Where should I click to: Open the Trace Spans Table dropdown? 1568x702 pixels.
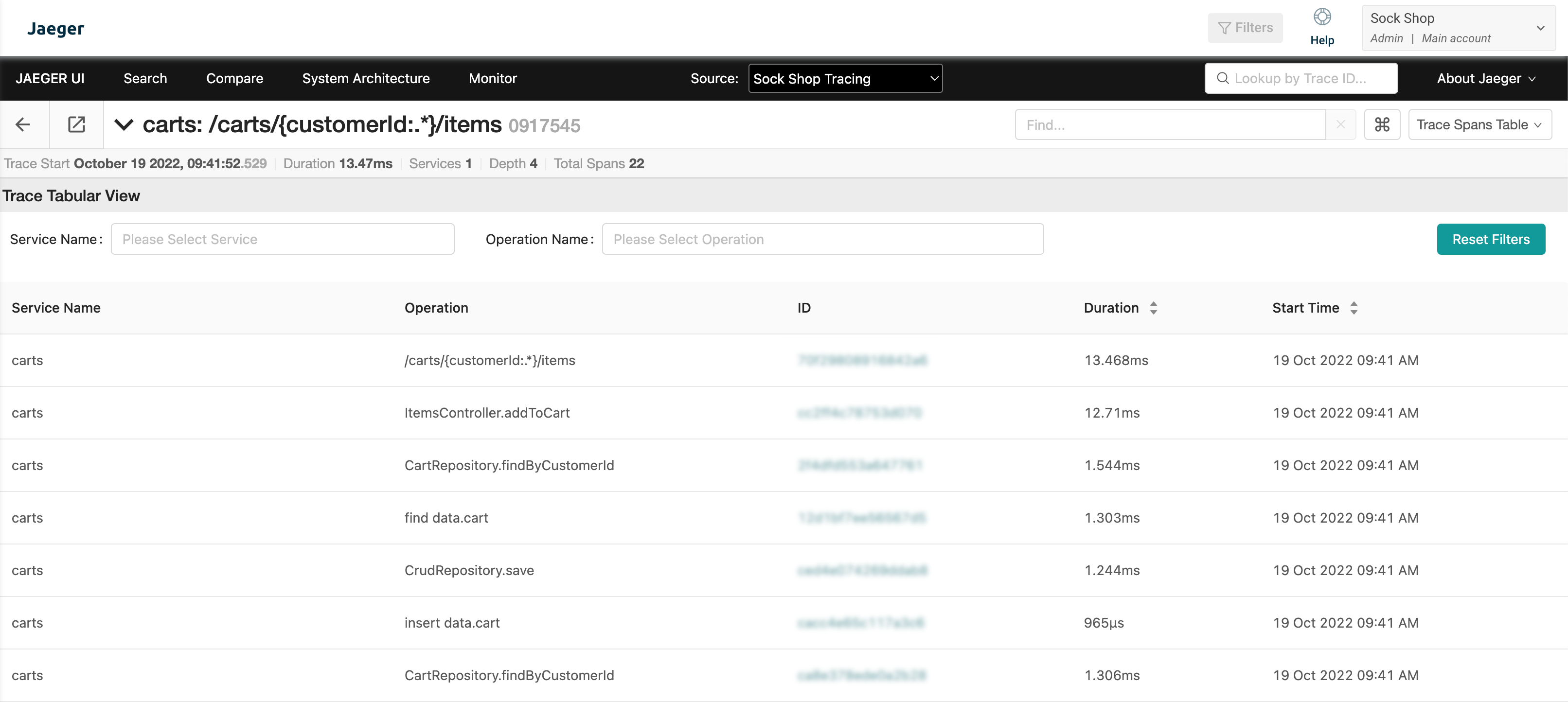1479,125
